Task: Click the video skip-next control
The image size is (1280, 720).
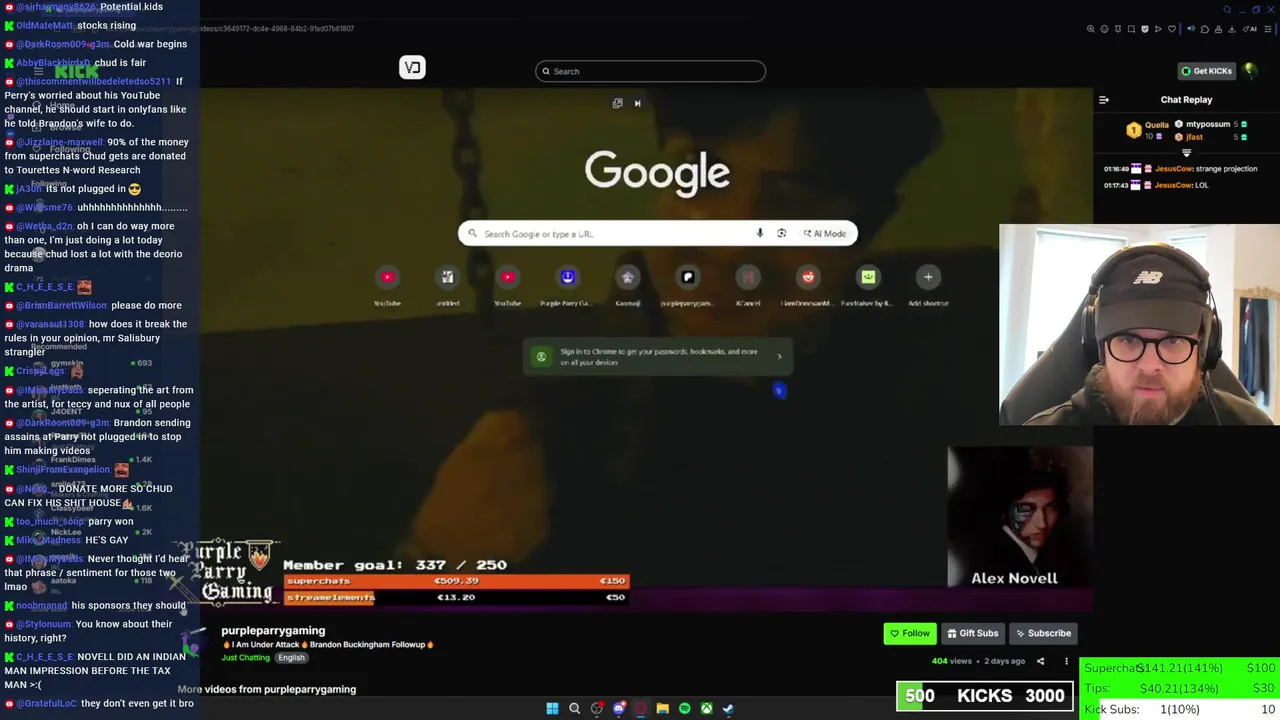Action: (x=637, y=103)
